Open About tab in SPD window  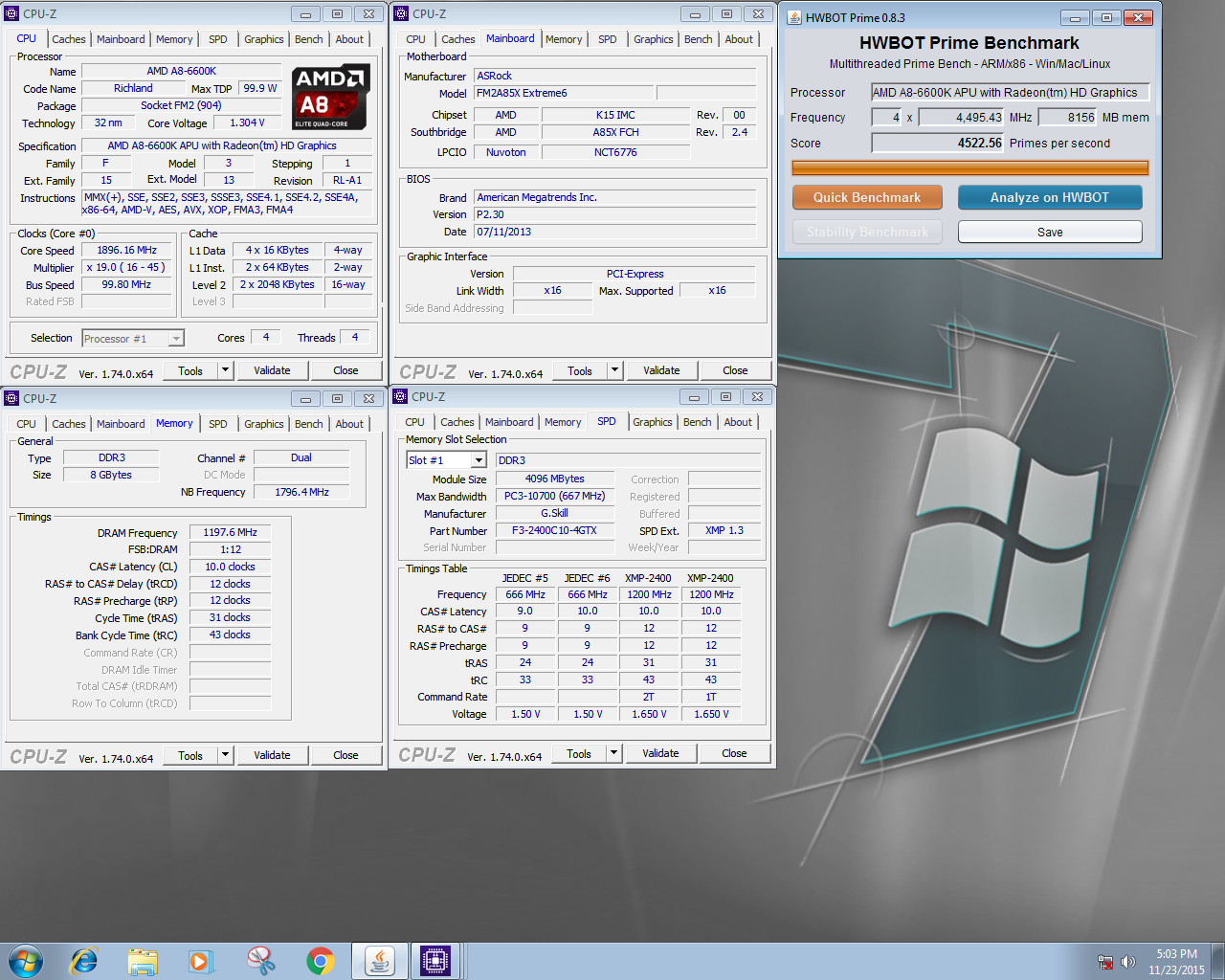(738, 422)
